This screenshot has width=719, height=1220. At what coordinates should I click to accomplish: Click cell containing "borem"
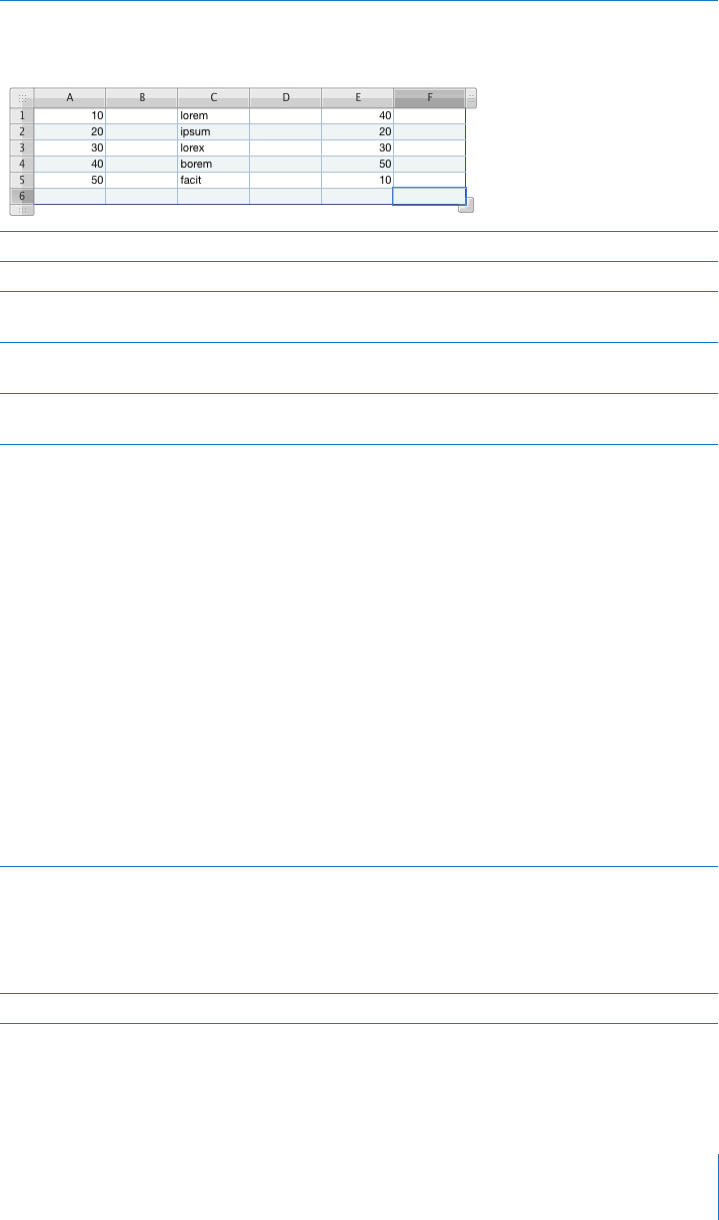coord(214,164)
